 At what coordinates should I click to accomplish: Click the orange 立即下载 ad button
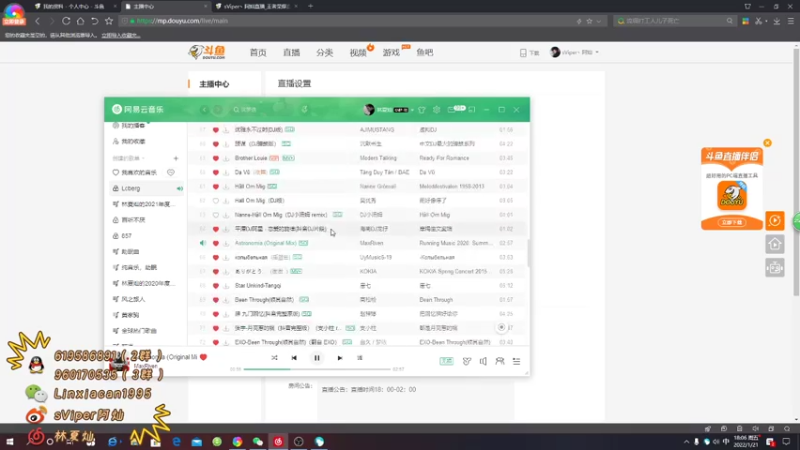[x=732, y=222]
